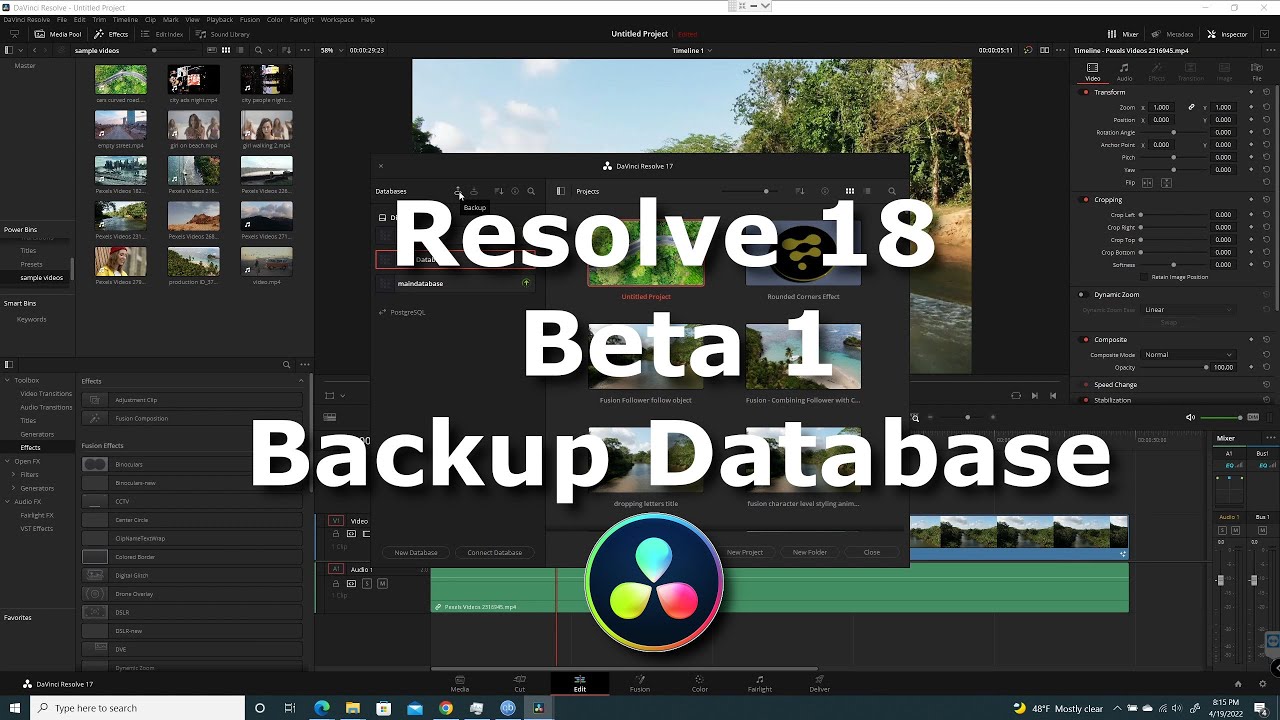Click the effects library search icon

(x=286, y=365)
